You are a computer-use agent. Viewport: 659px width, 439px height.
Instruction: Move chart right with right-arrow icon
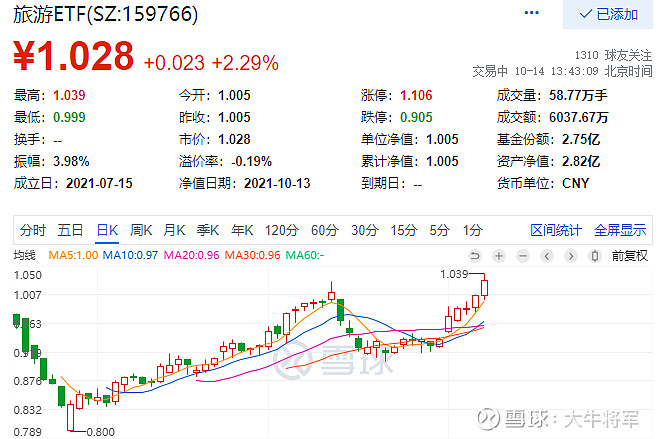point(571,255)
